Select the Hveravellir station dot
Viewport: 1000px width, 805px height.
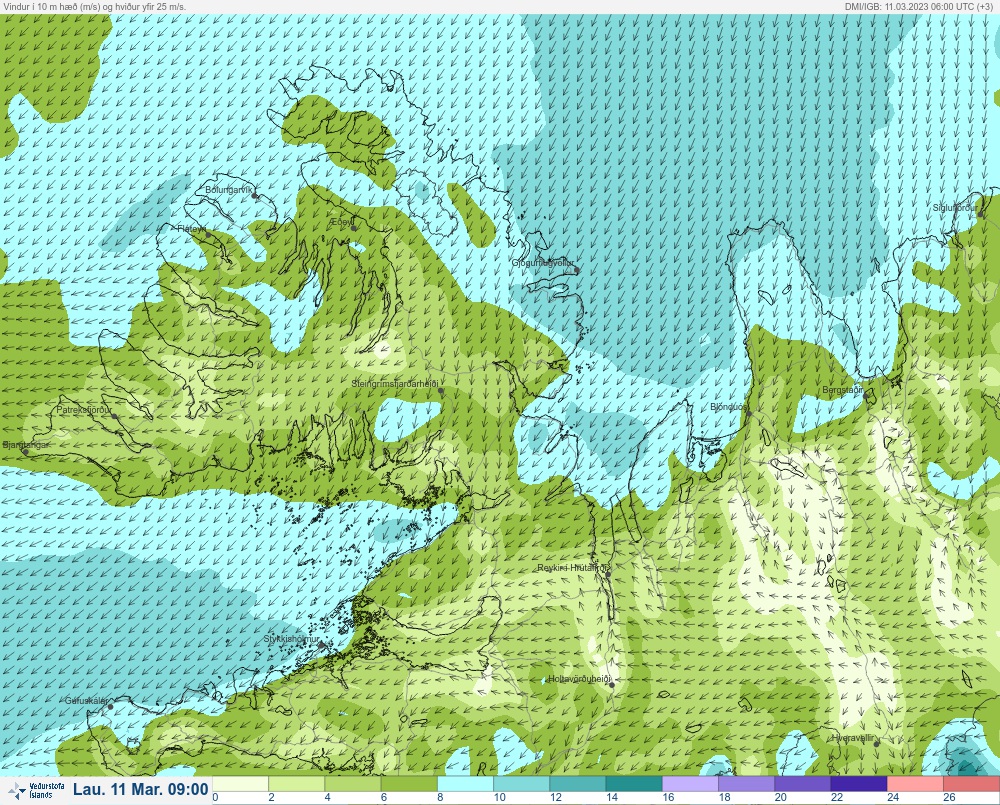coord(878,744)
